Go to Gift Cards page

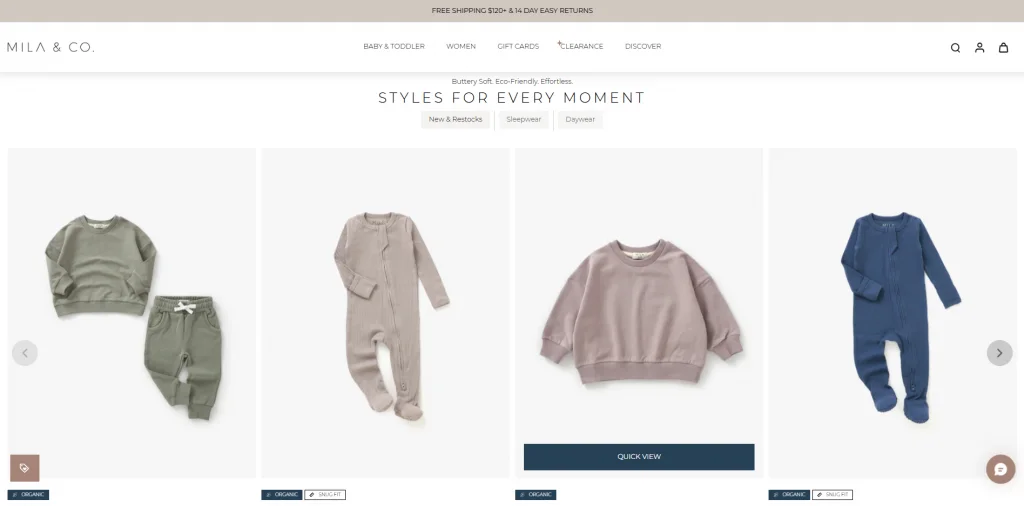coord(518,46)
